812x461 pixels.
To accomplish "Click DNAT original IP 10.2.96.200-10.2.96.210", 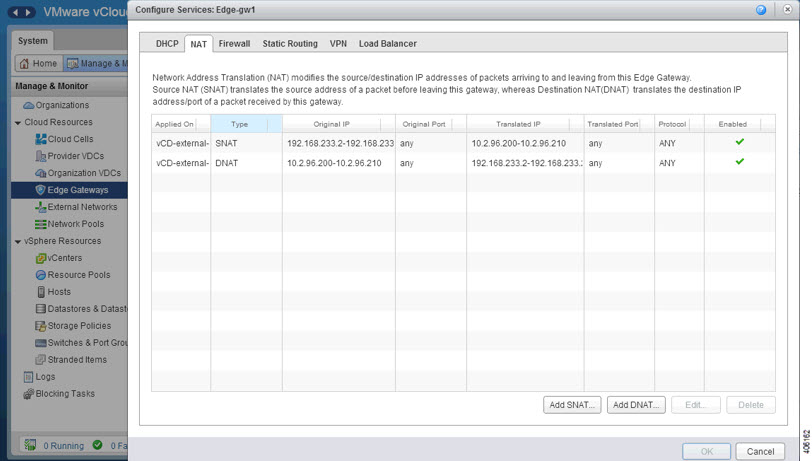I will (x=334, y=163).
